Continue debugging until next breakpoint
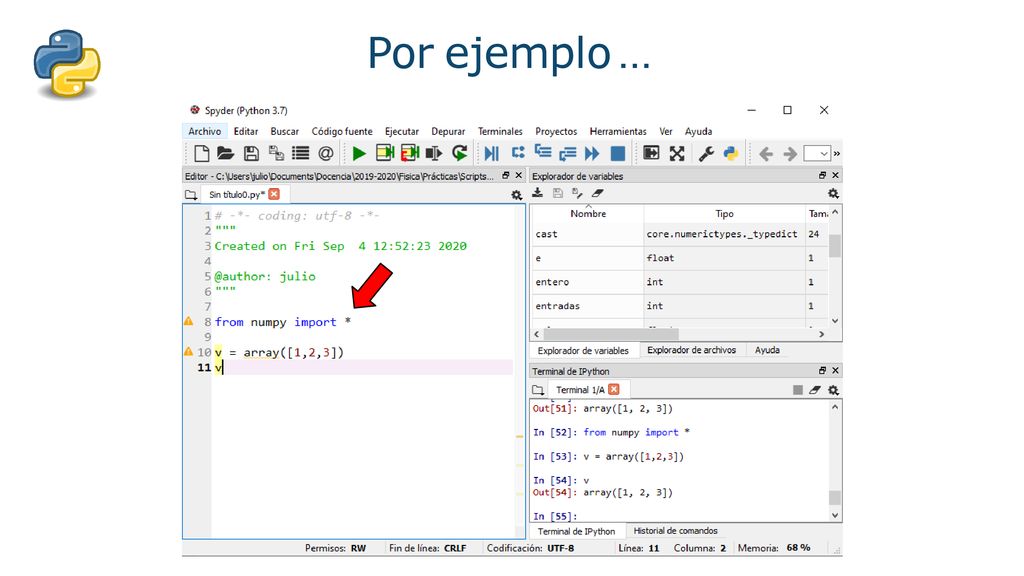 592,153
